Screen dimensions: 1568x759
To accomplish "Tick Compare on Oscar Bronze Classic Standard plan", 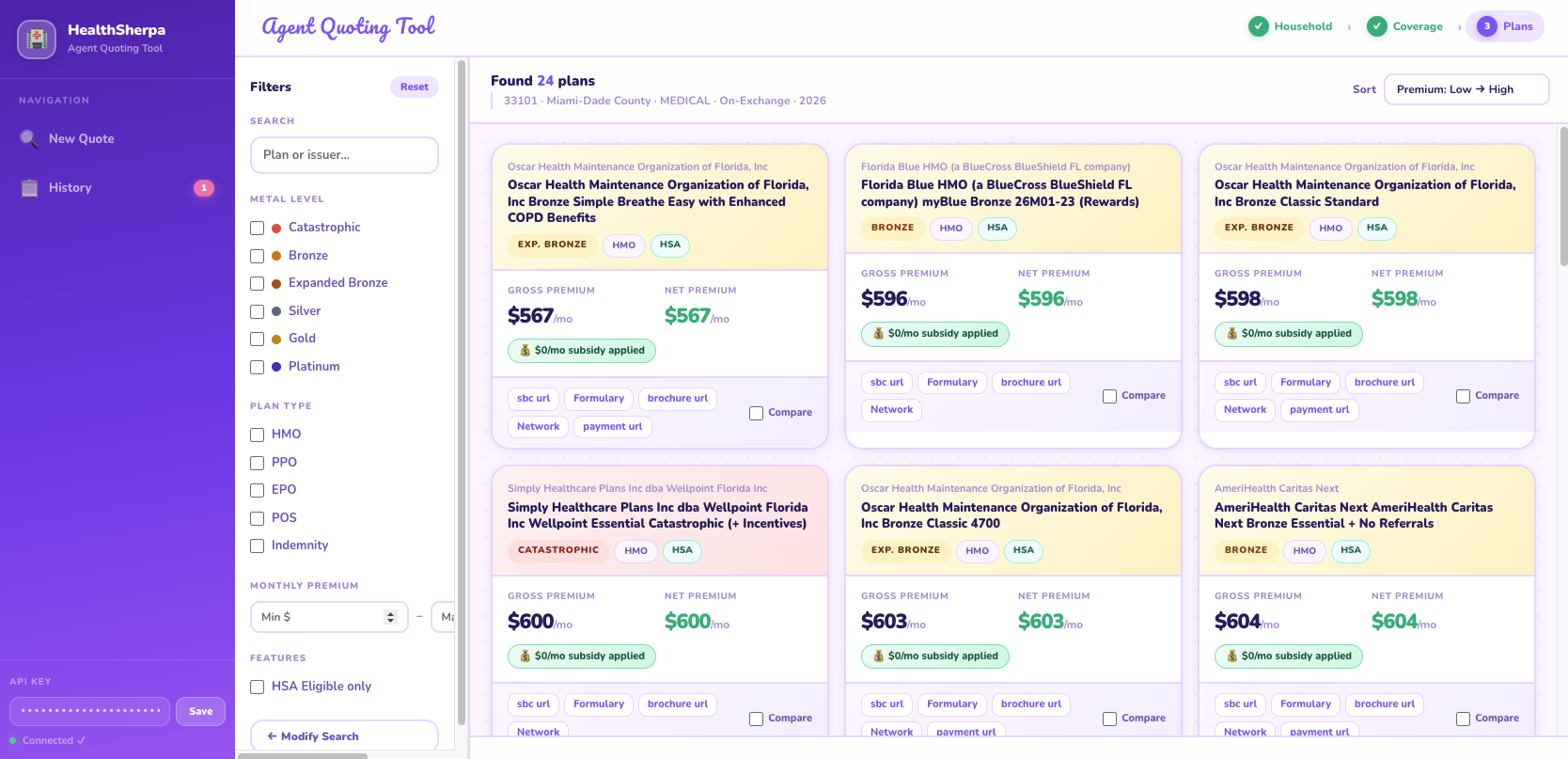I will click(1463, 396).
